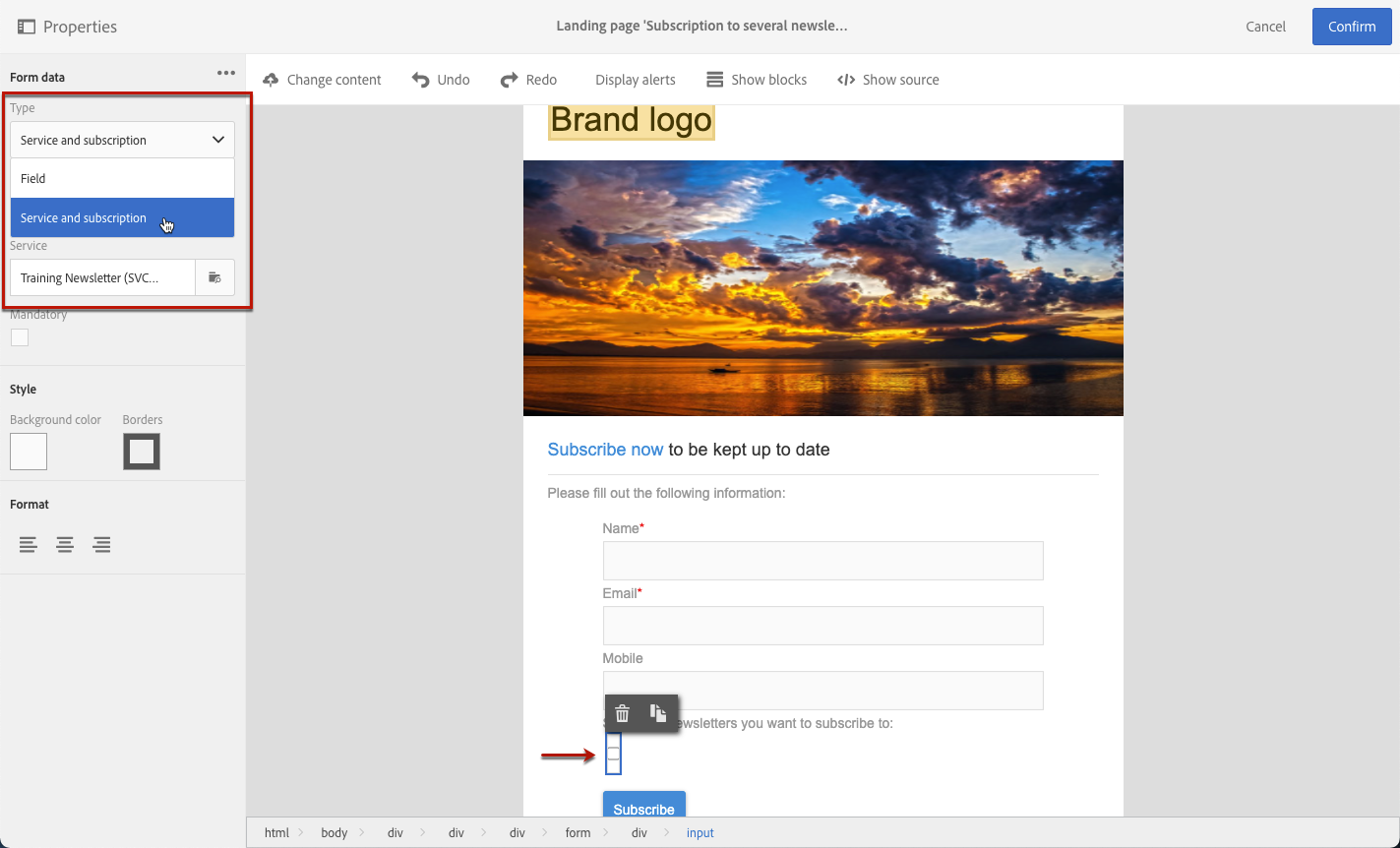The height and width of the screenshot is (848, 1400).
Task: Click the Properties header label
Action: (x=80, y=27)
